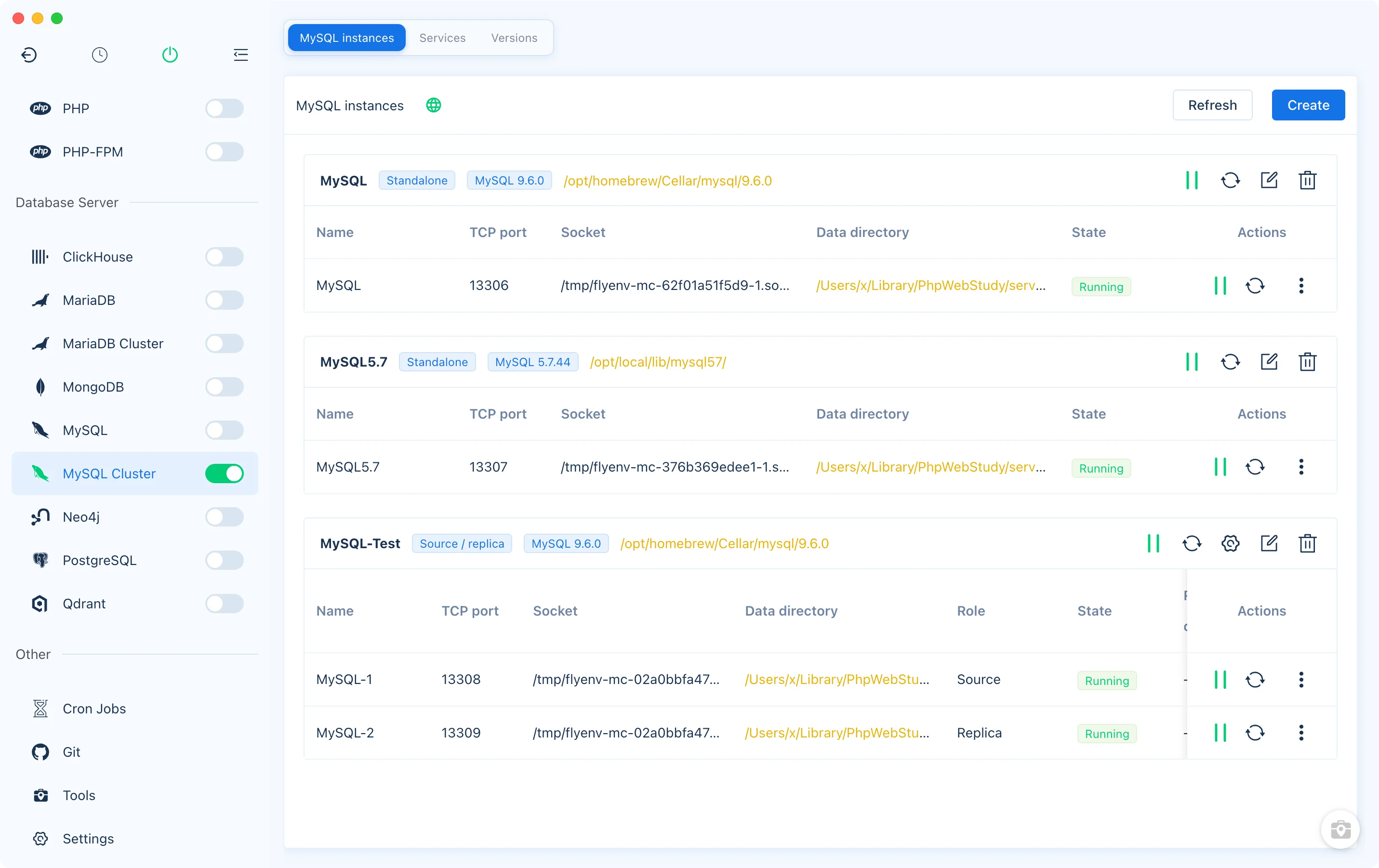Open MySQL-1 data directory link
The width and height of the screenshot is (1379, 868).
pos(836,680)
